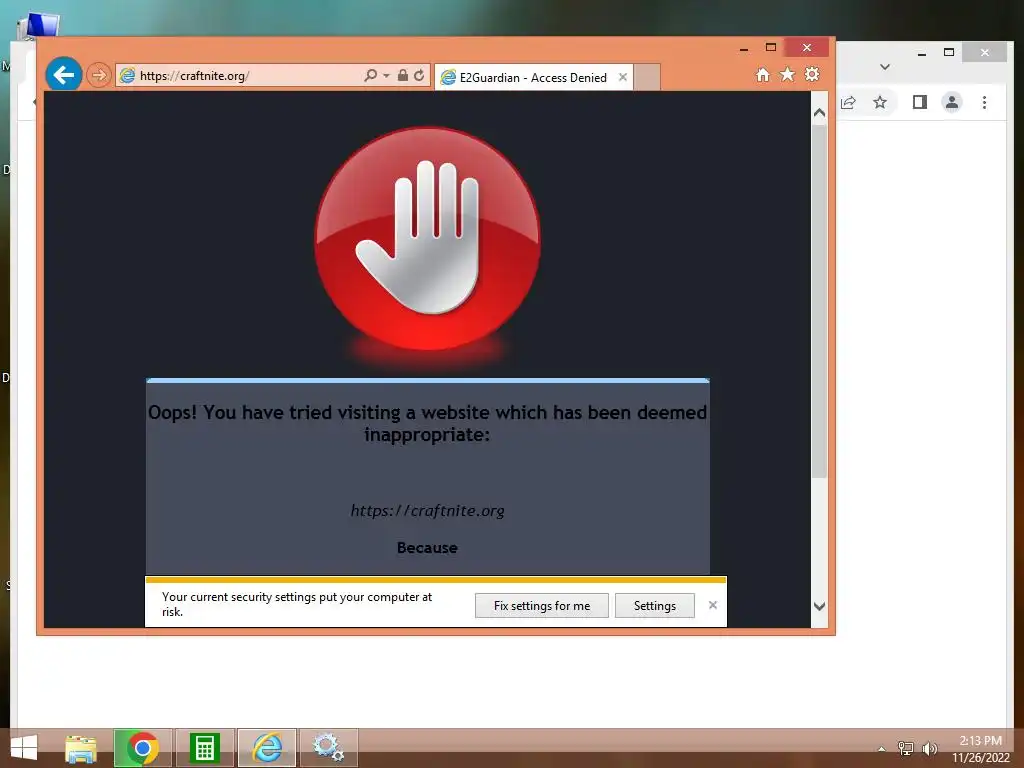
Task: Open Chrome three-dot menu
Action: pos(984,103)
